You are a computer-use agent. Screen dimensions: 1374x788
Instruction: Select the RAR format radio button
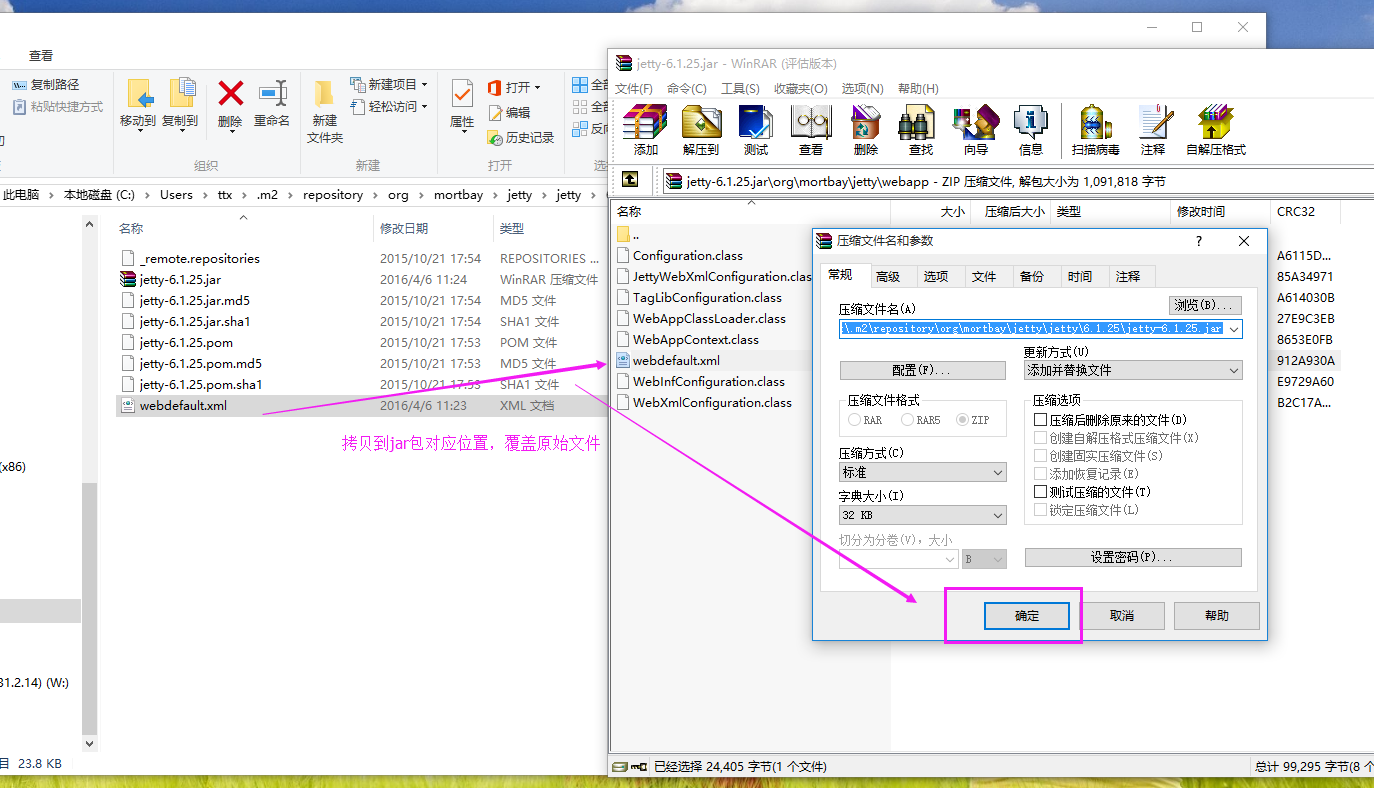pos(855,420)
